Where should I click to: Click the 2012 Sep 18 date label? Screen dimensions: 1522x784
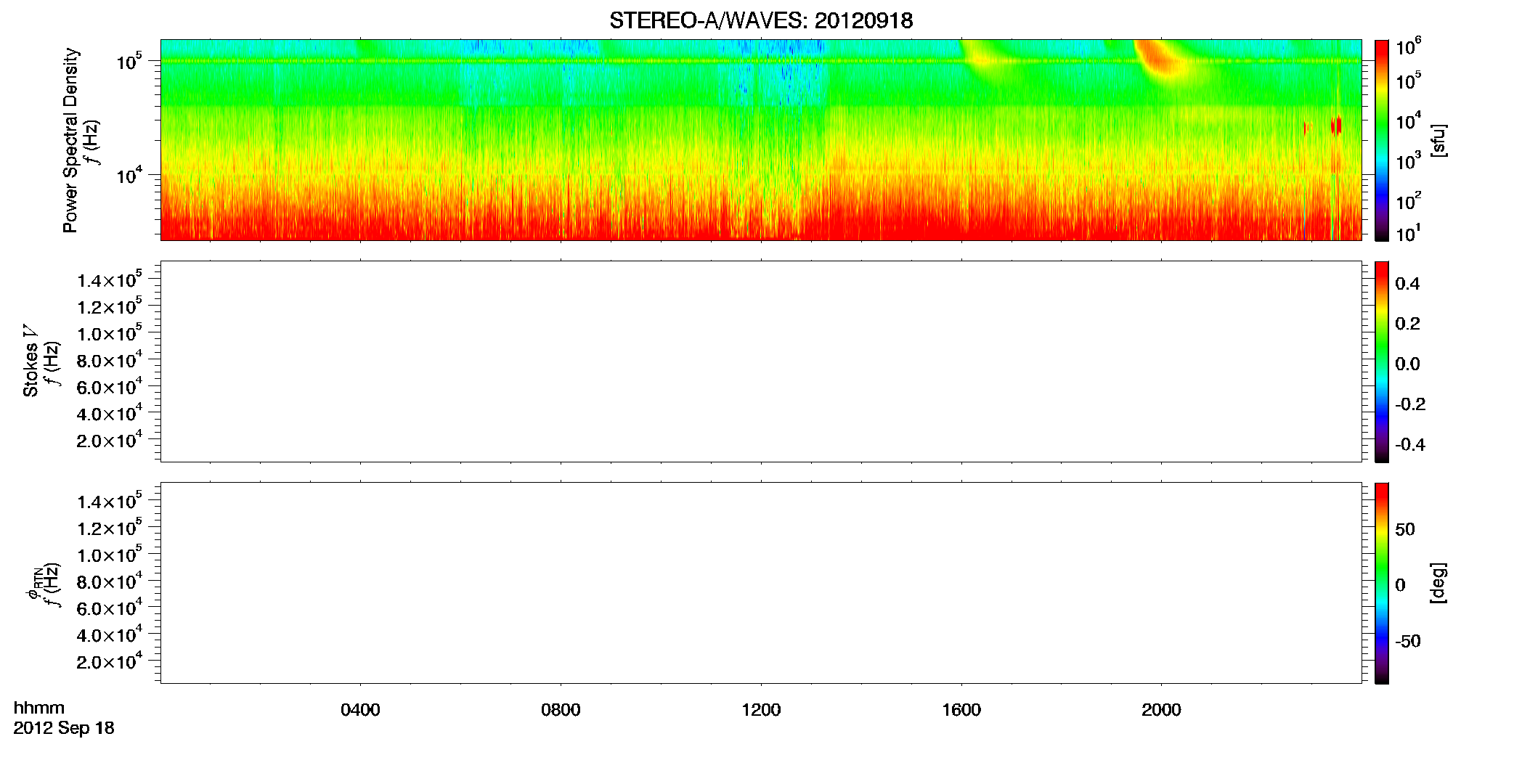[64, 727]
